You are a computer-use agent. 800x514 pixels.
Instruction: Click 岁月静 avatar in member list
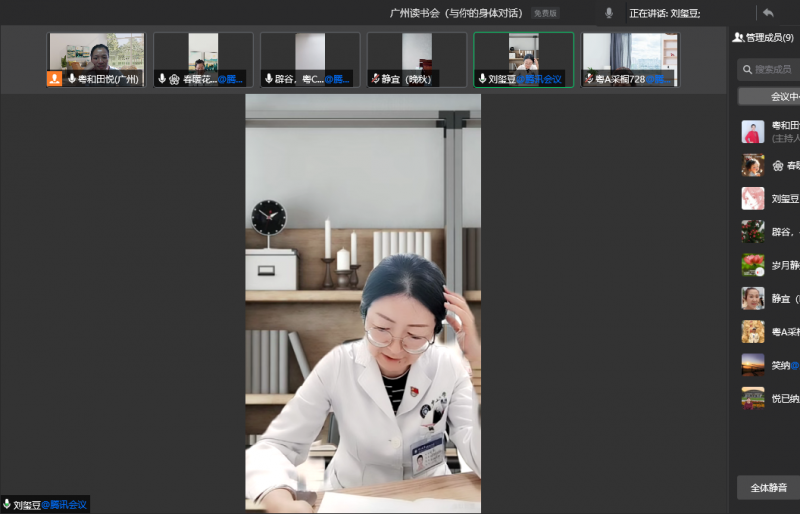(752, 265)
